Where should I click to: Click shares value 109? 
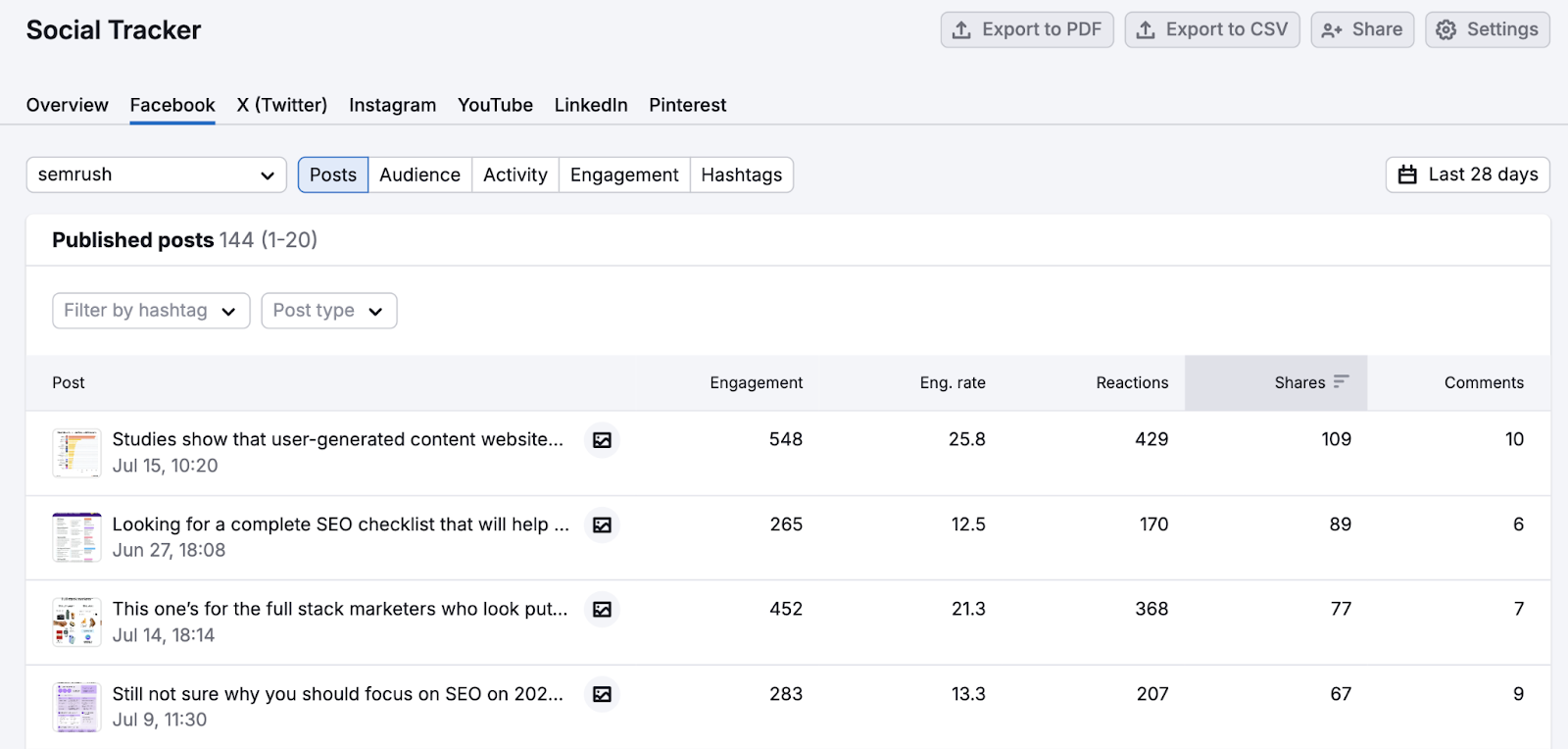tap(1336, 439)
